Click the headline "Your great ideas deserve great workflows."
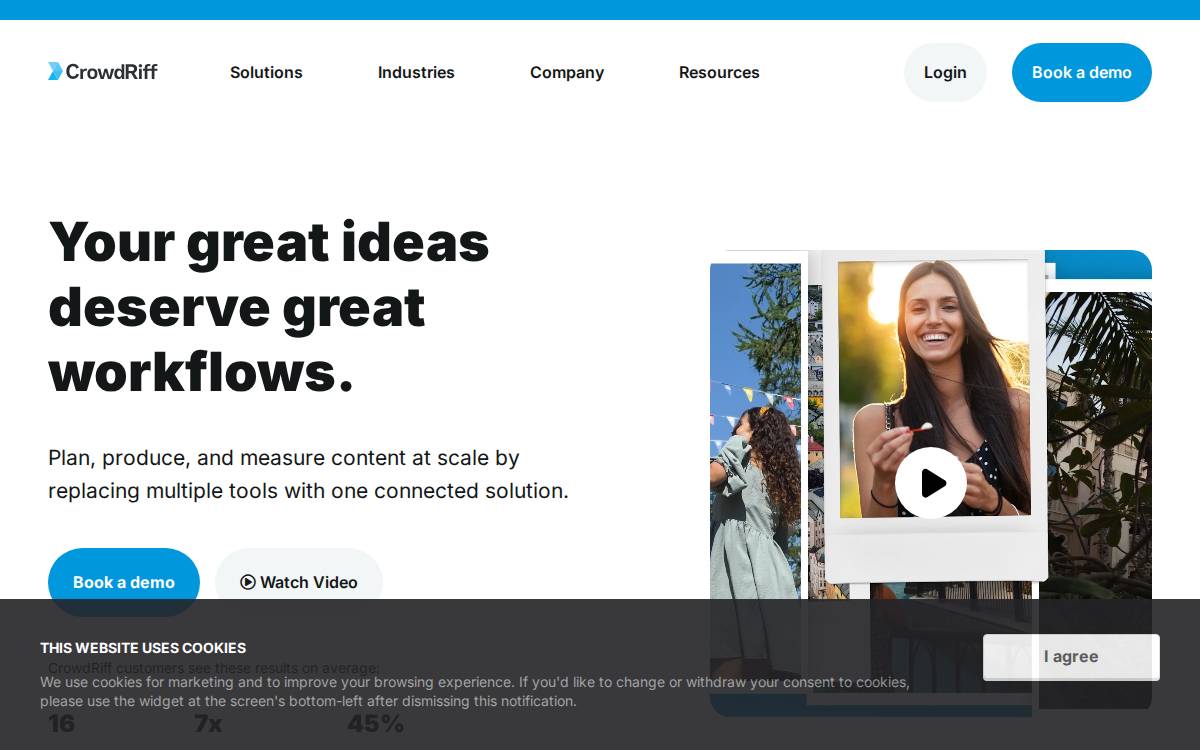Viewport: 1200px width, 750px height. (269, 307)
